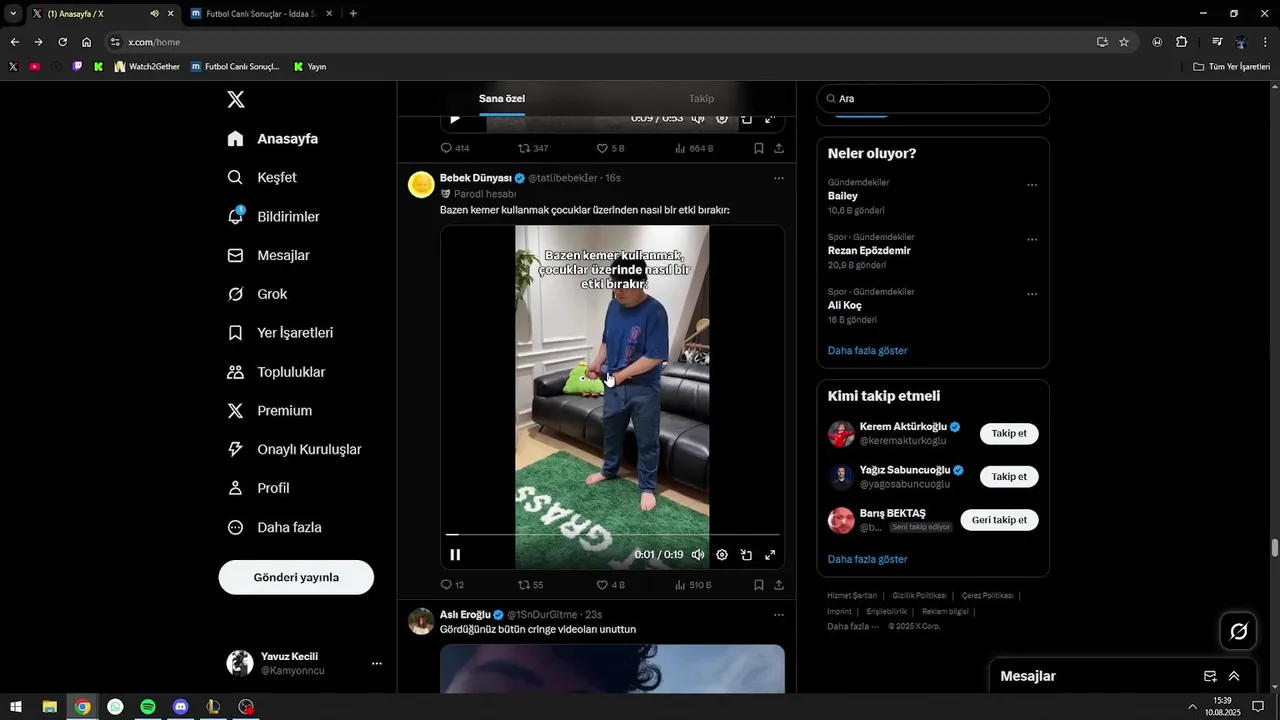
Task: Click Daha fazla göster under Kimi takip etmeli
Action: pos(868,559)
